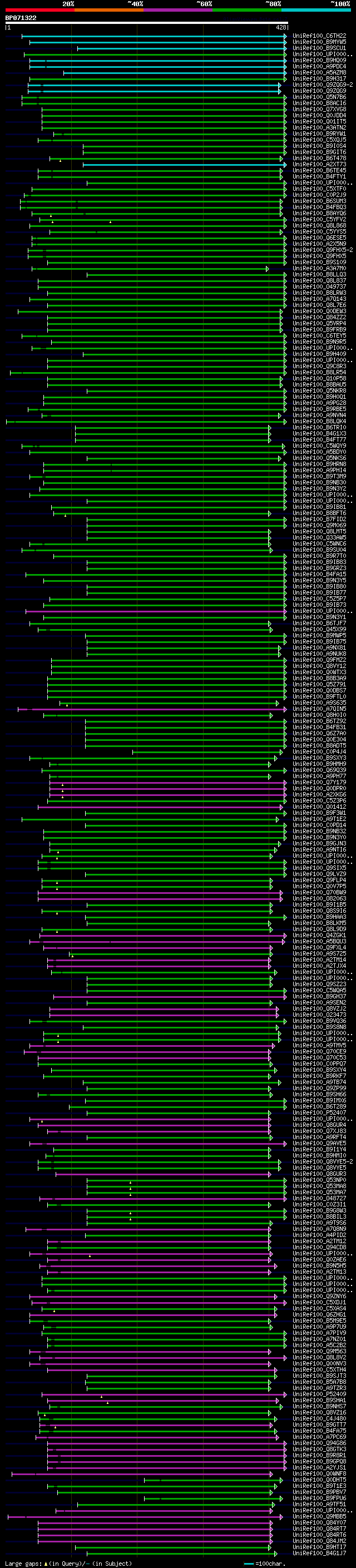Open the cyan hit UniRef100_A2XT73
The height and width of the screenshot is (1568, 356).
319,164
